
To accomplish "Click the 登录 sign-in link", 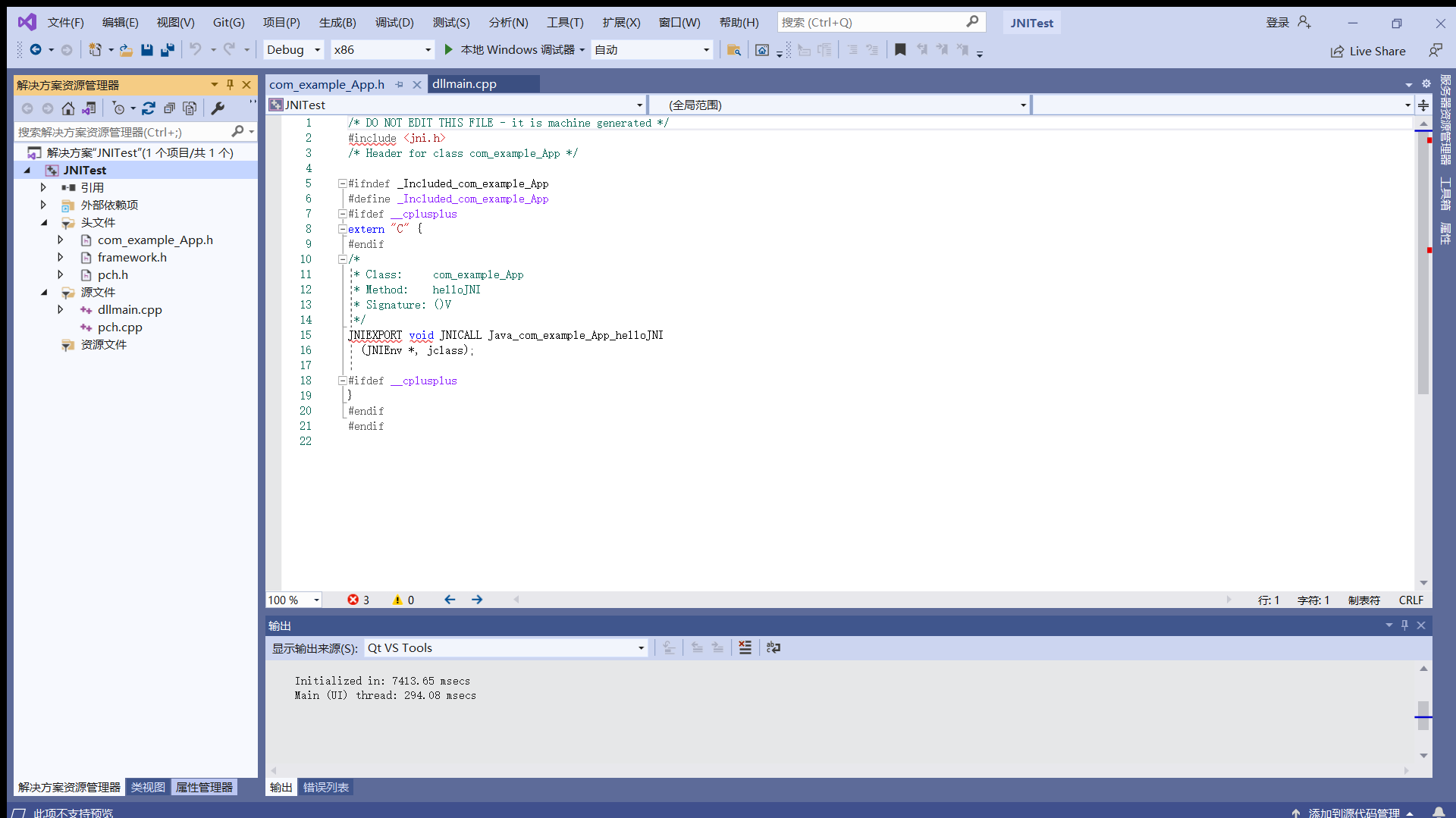I will click(x=1278, y=23).
